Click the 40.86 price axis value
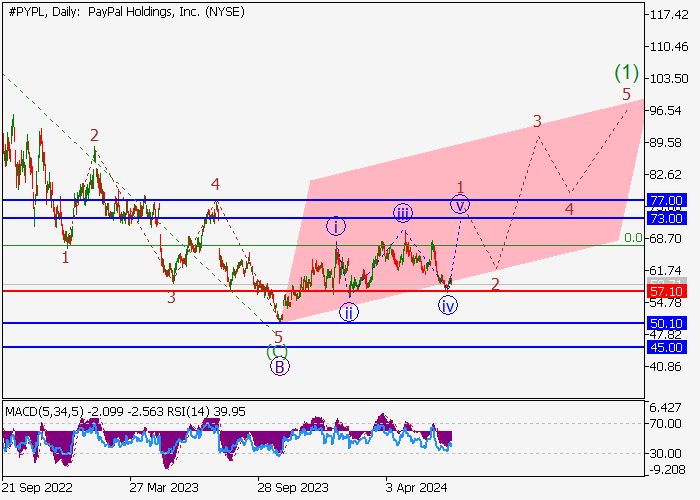 point(666,367)
